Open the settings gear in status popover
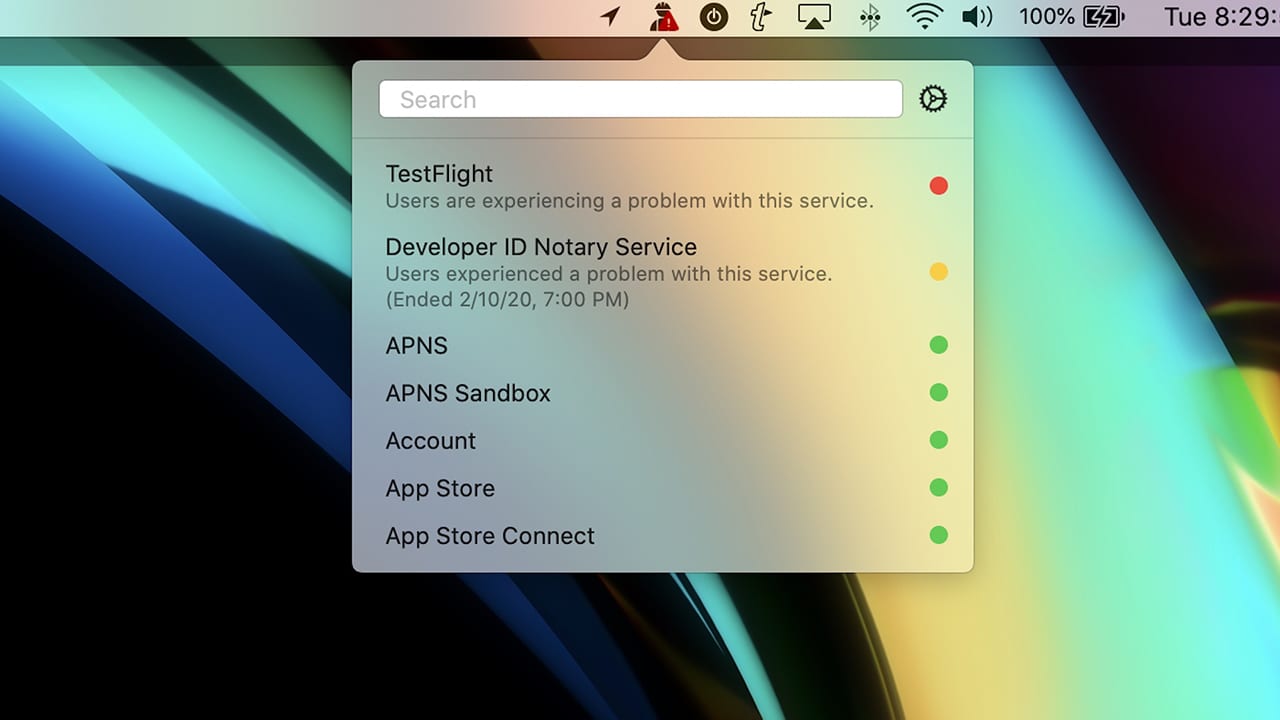The width and height of the screenshot is (1280, 720). coord(932,99)
